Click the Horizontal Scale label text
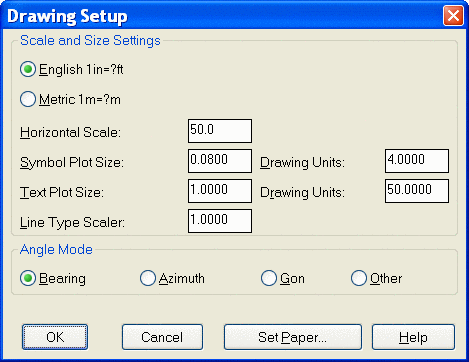This screenshot has width=469, height=362. tap(70, 132)
